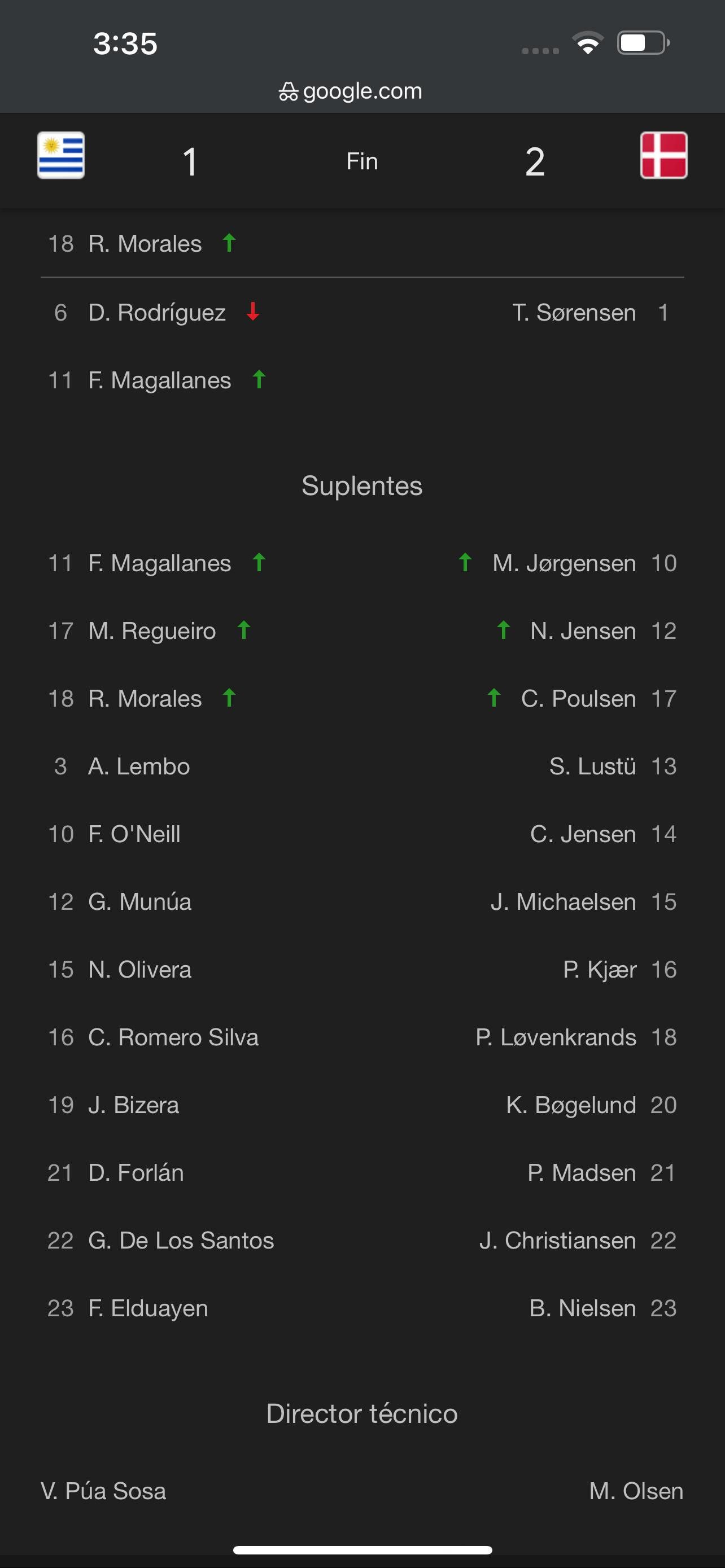
Task: Tap the Wi-Fi status icon
Action: click(587, 42)
